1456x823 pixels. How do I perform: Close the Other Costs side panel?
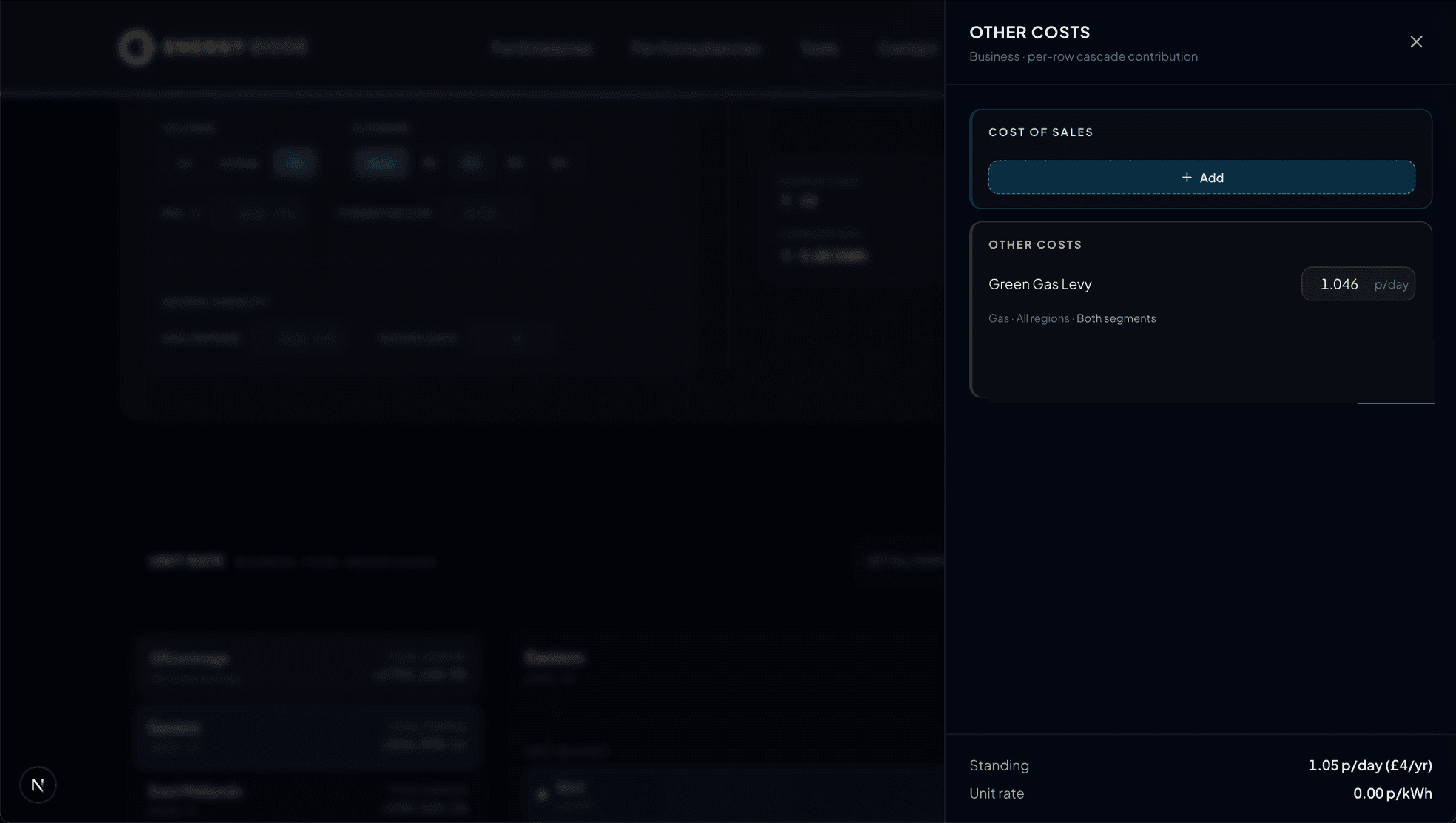coord(1416,42)
